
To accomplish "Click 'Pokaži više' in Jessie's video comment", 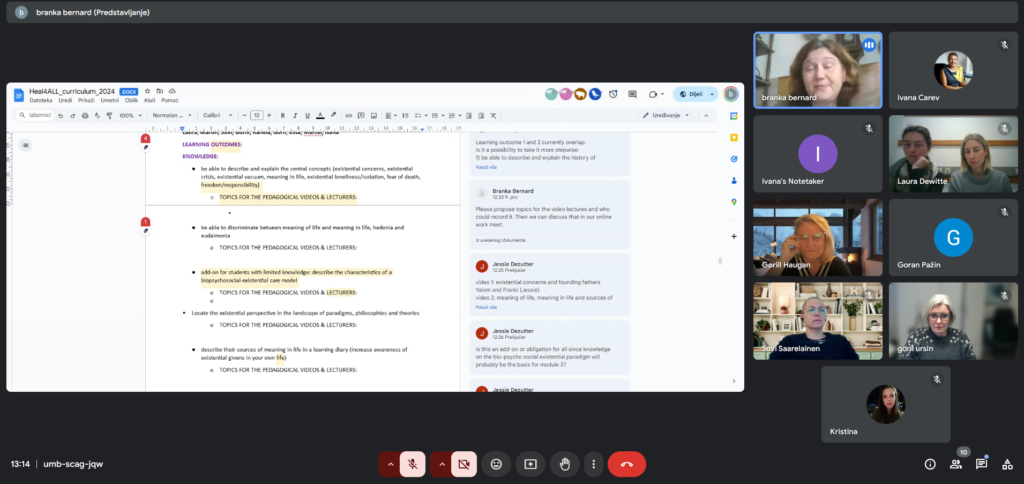I will point(486,307).
